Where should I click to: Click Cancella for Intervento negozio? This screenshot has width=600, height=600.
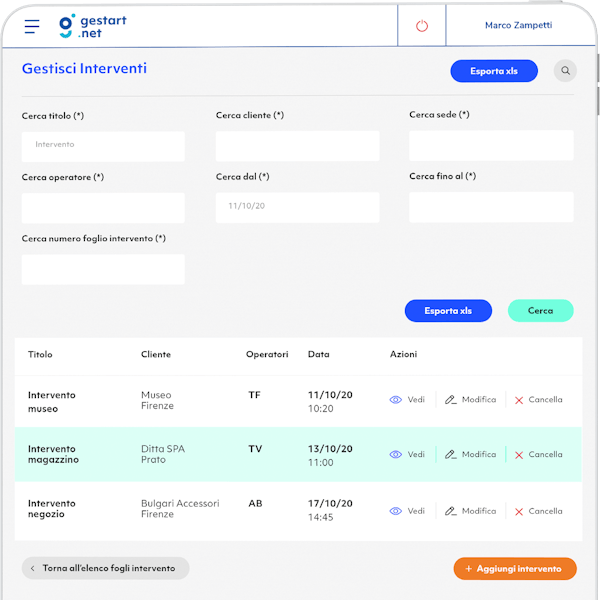point(545,511)
